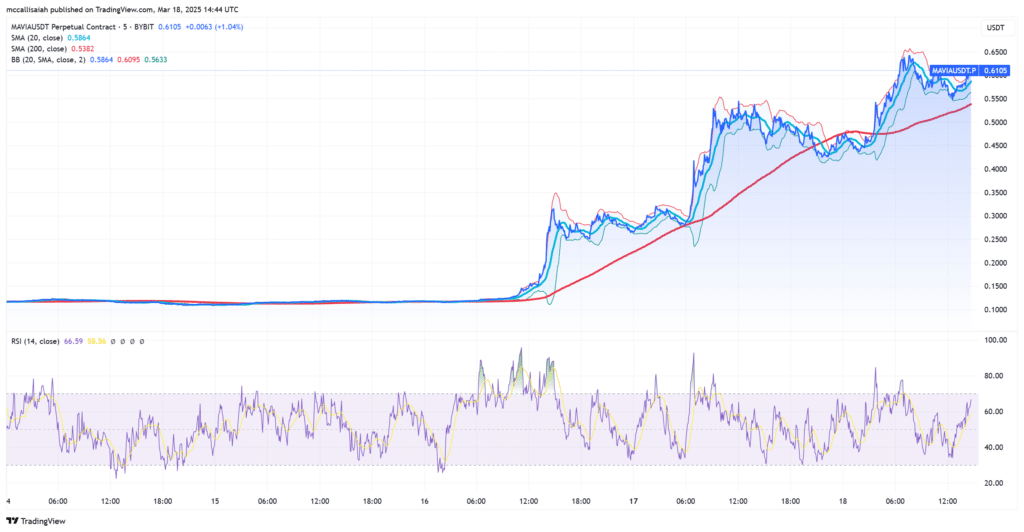Screen dimensions: 1024x532
Task: Click the Bollinger lower band value 0.5633
Action: click(x=155, y=59)
